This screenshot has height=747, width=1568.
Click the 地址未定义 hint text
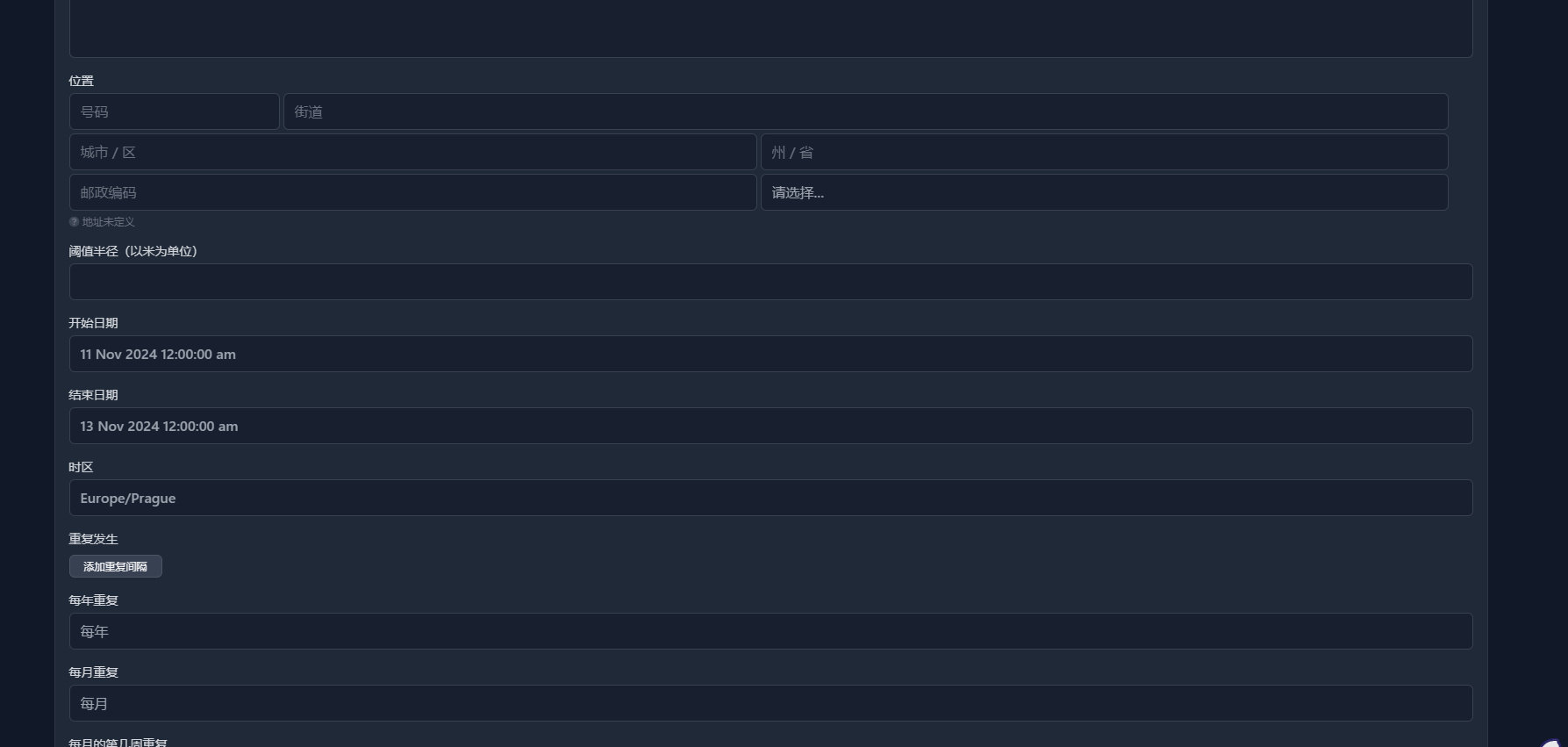coord(108,222)
